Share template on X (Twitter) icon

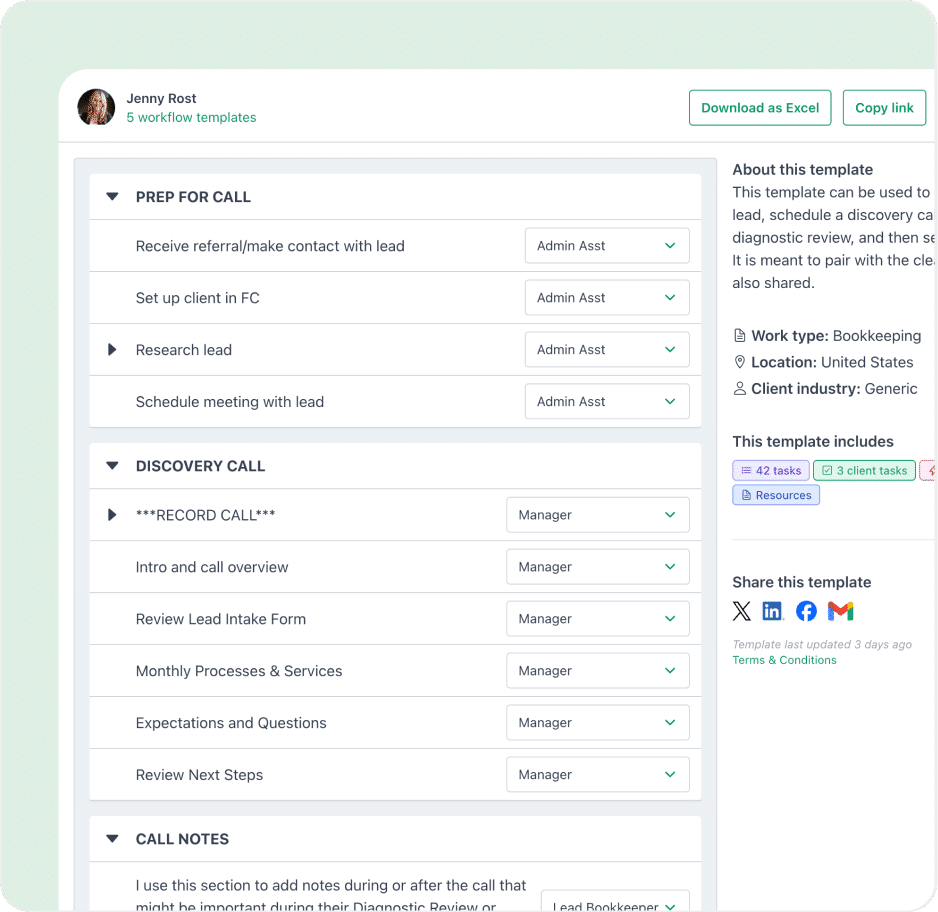(742, 611)
